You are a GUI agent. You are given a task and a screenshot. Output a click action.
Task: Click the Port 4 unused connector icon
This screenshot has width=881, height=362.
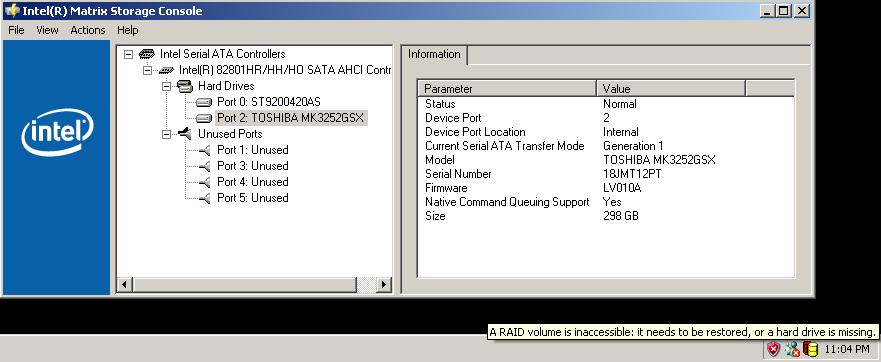click(x=205, y=182)
